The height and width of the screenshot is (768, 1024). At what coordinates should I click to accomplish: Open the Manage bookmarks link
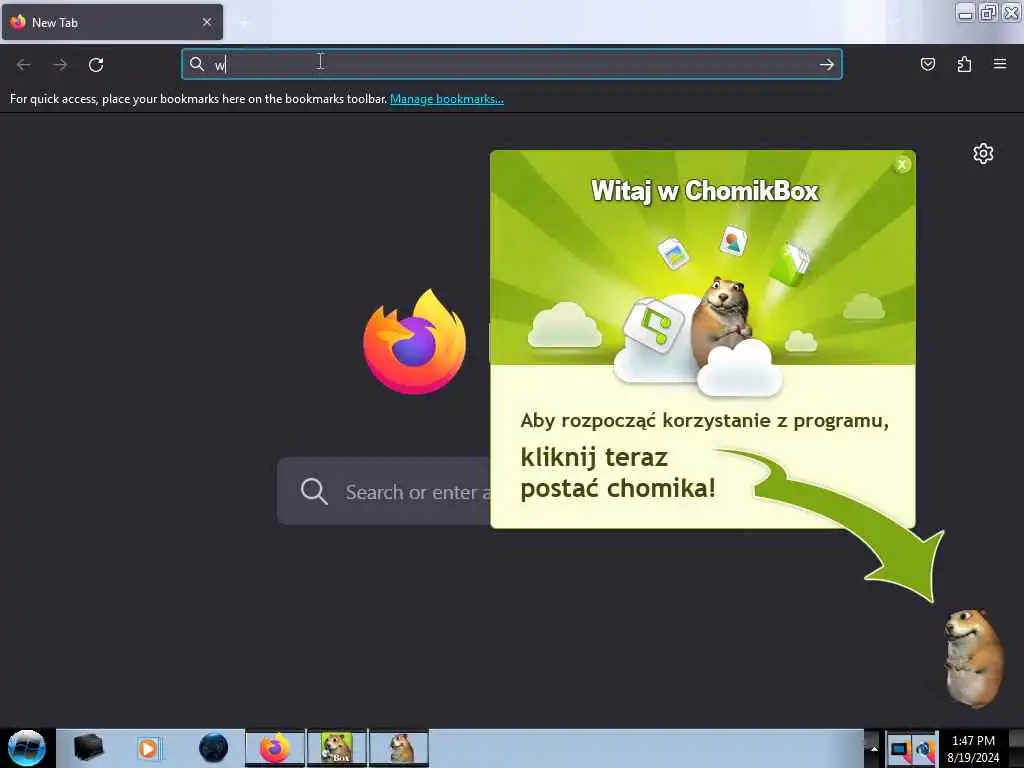[447, 99]
